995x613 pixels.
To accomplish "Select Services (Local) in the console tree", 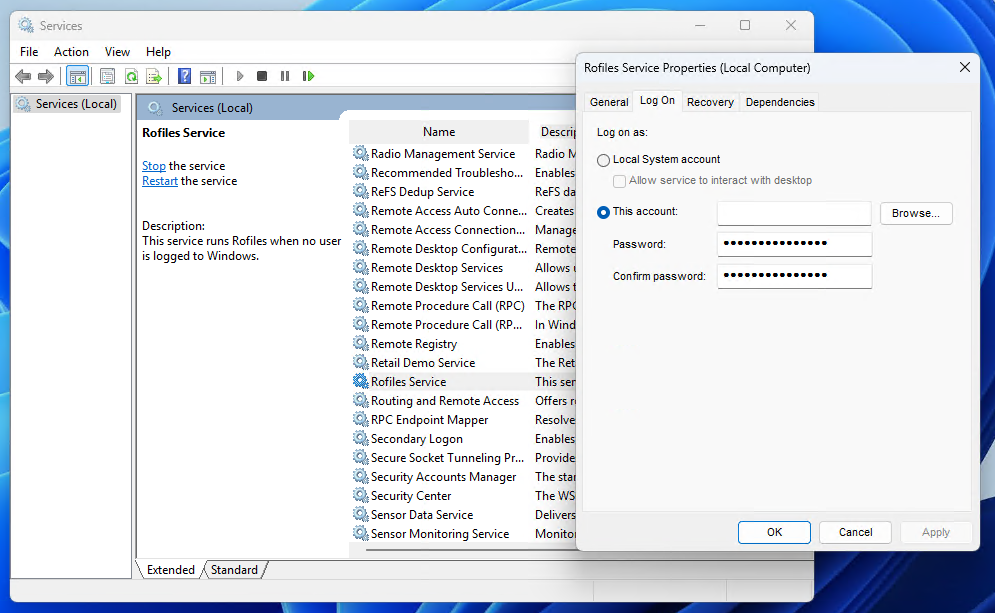I will point(67,103).
